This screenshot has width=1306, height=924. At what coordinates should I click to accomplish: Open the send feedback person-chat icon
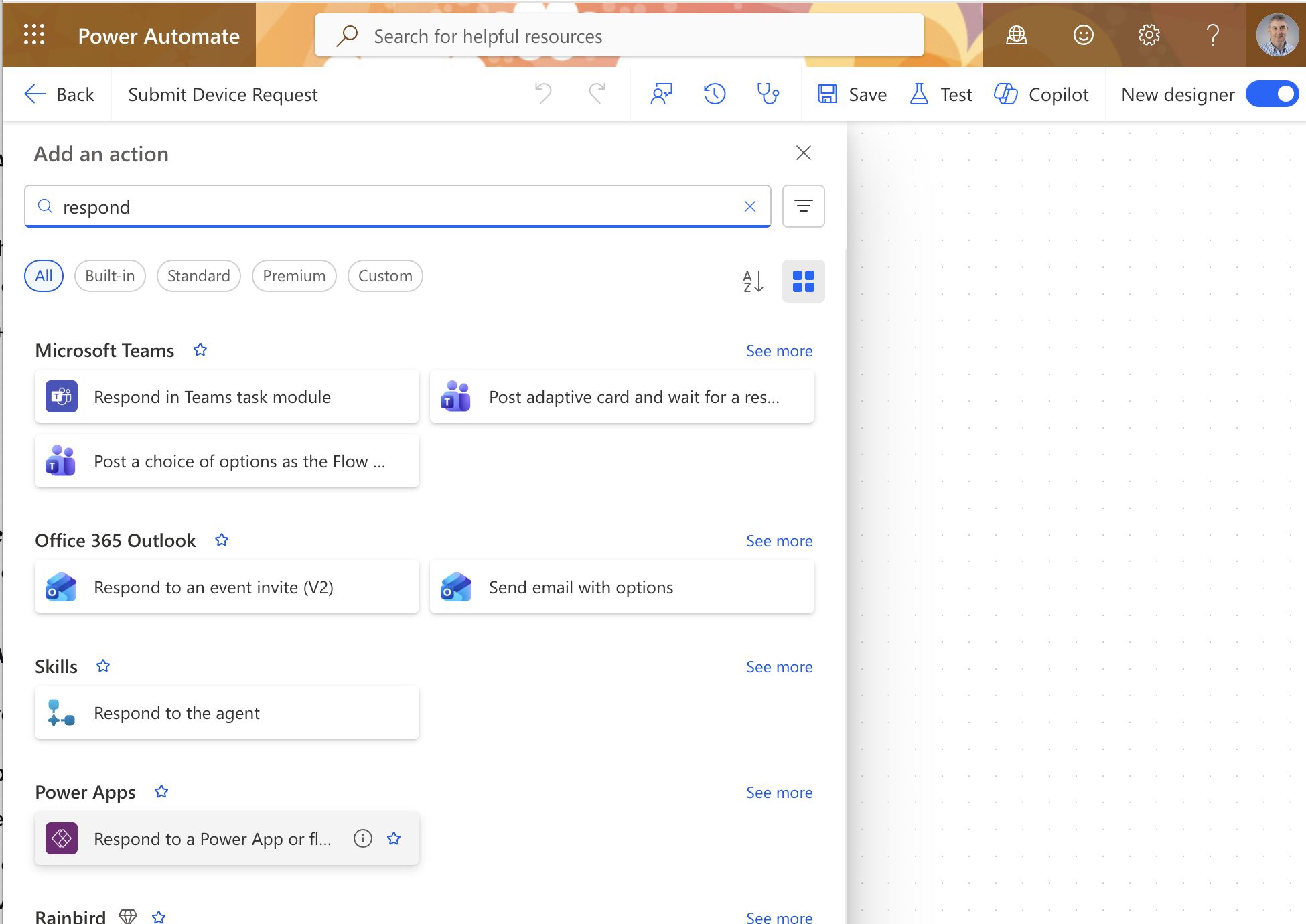coord(661,94)
